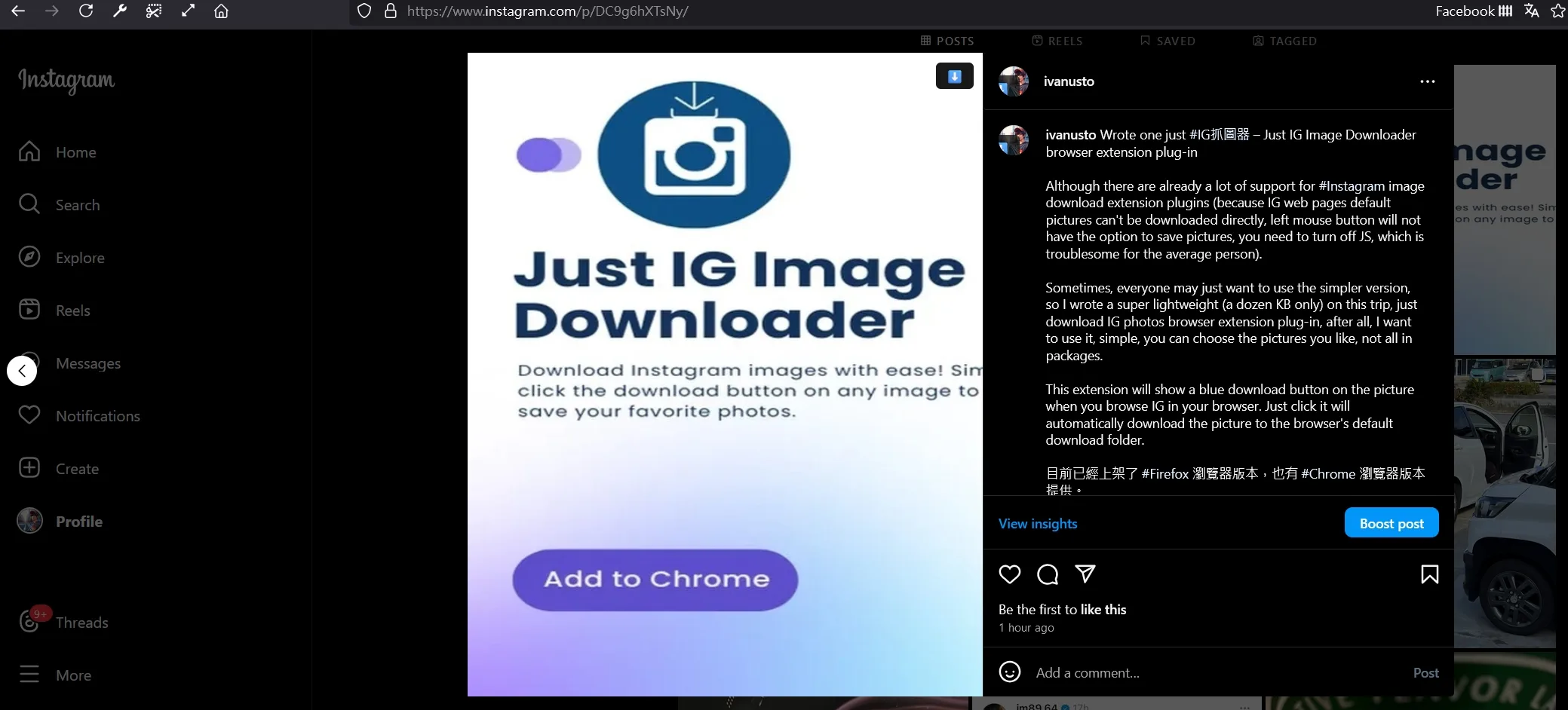Click ivanusto avatar beside caption
Image resolution: width=1568 pixels, height=710 pixels.
coord(1014,140)
